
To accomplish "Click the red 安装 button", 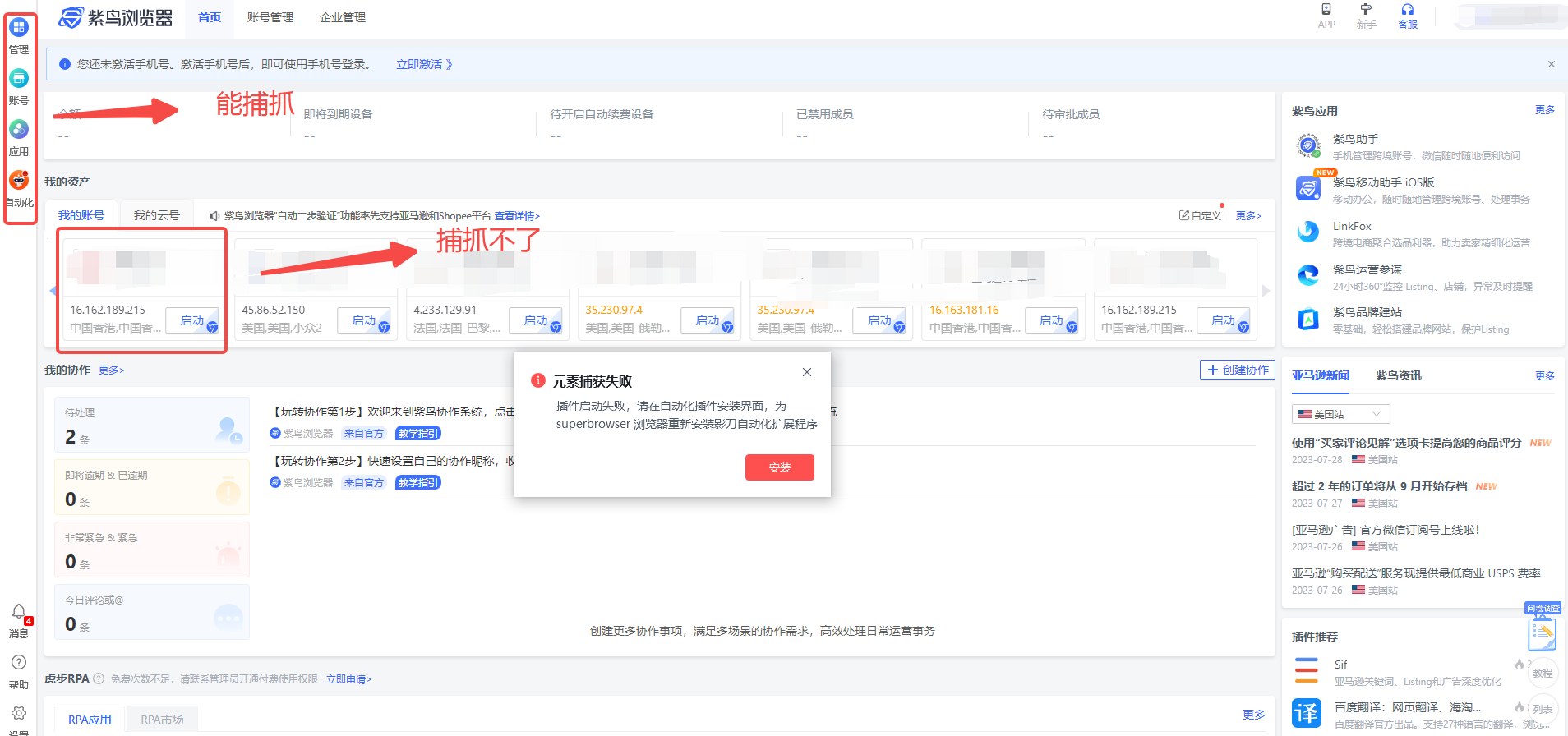I will pos(779,467).
